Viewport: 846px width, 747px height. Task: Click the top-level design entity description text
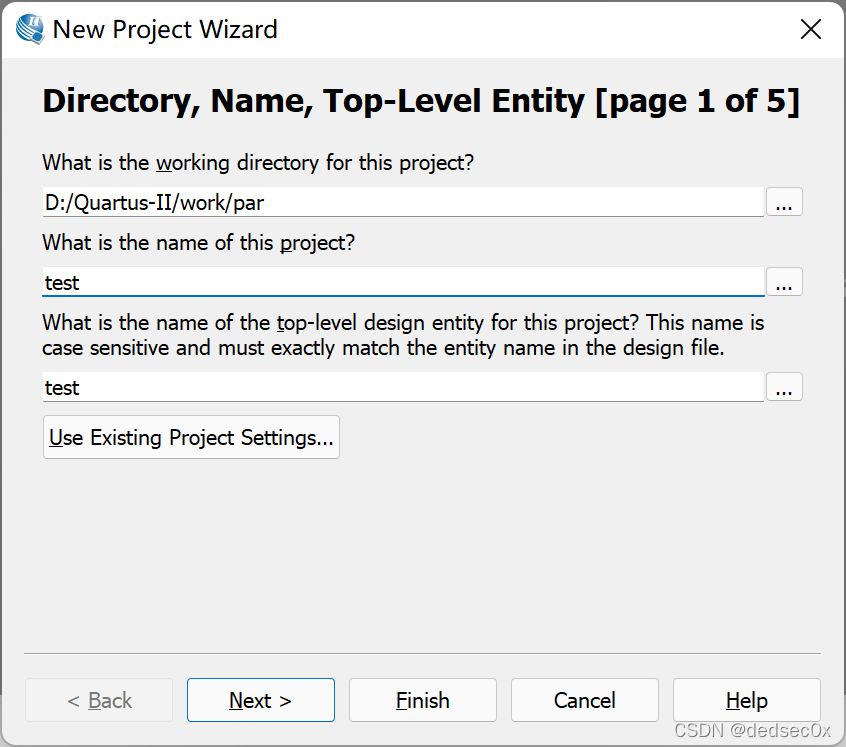(x=403, y=335)
